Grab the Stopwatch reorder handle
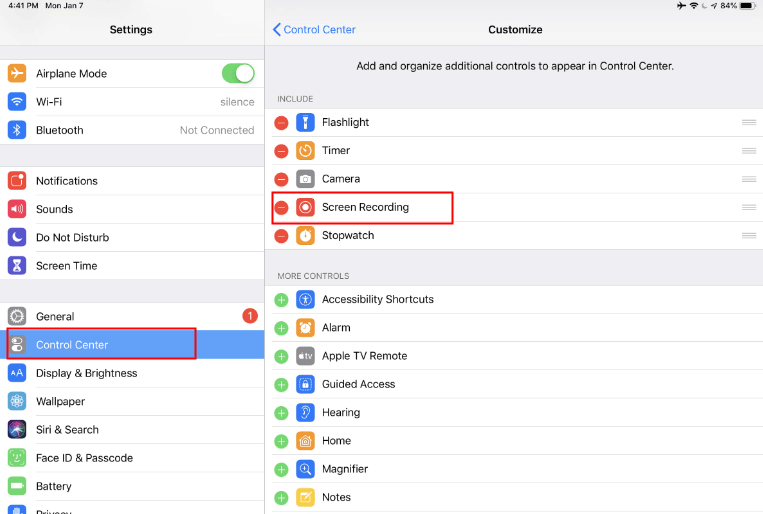 749,235
